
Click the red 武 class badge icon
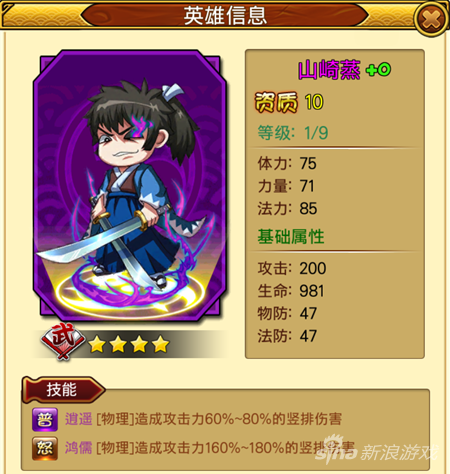[x=63, y=340]
